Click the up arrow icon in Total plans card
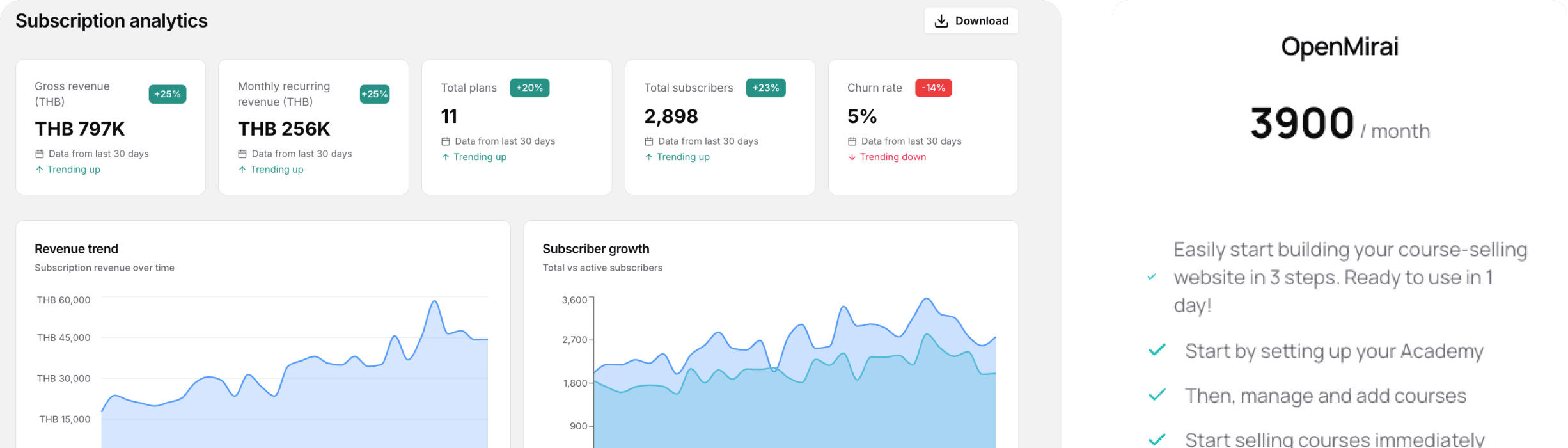Screen dimensions: 1568x448 [446, 157]
